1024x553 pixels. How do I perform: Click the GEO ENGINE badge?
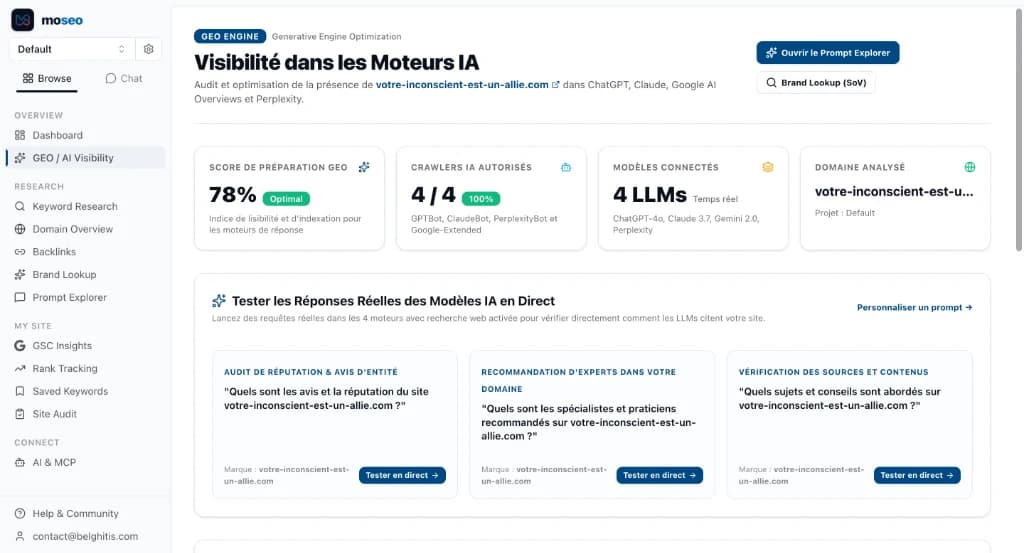[230, 37]
